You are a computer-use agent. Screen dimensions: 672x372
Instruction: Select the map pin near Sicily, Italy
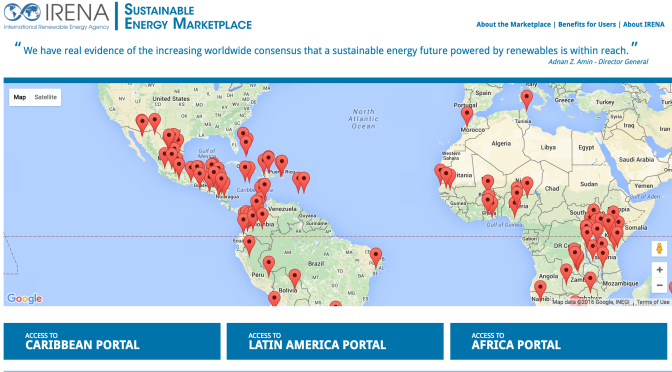[527, 99]
